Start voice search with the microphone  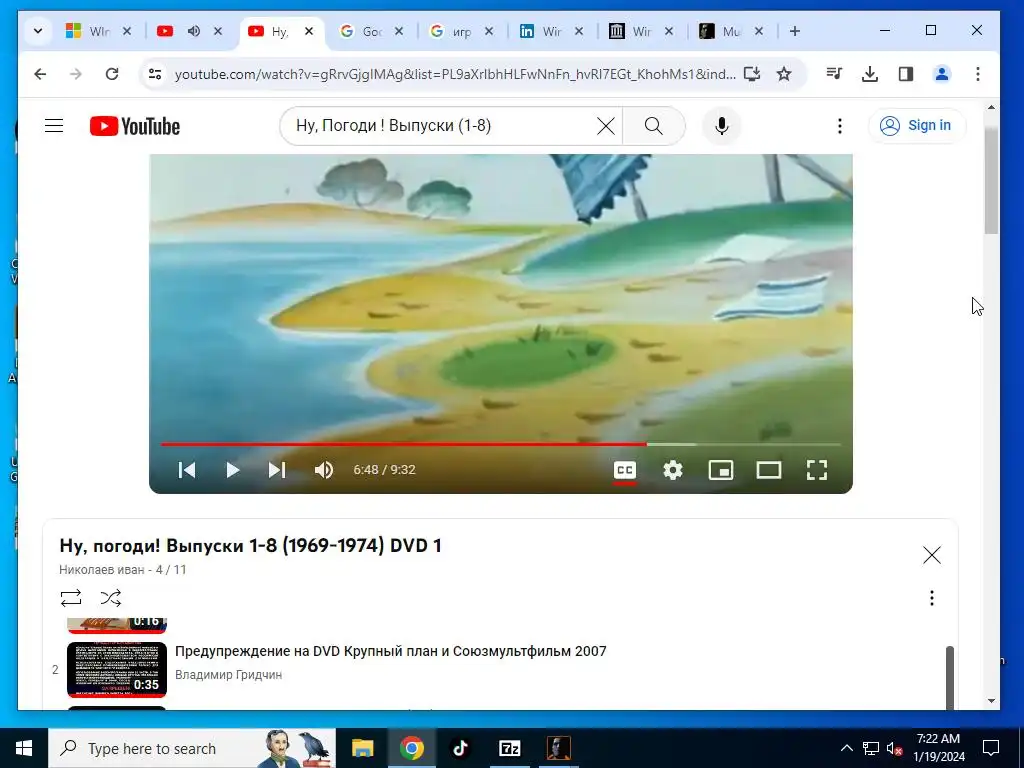pyautogui.click(x=722, y=126)
